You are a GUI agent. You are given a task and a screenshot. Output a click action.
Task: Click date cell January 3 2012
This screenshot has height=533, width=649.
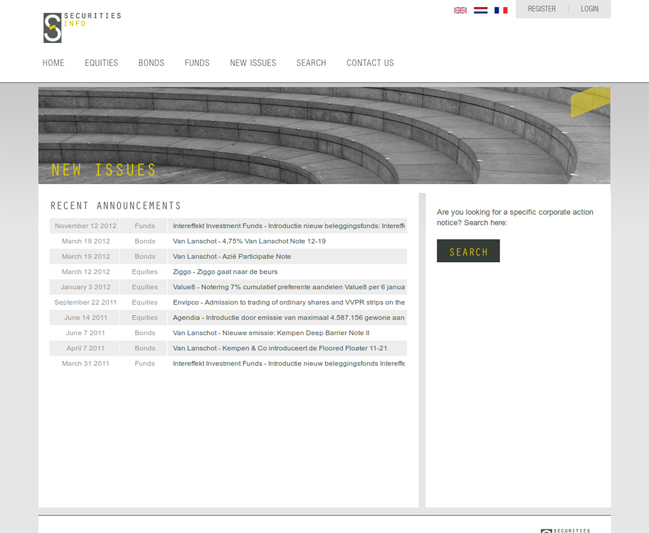tap(86, 287)
